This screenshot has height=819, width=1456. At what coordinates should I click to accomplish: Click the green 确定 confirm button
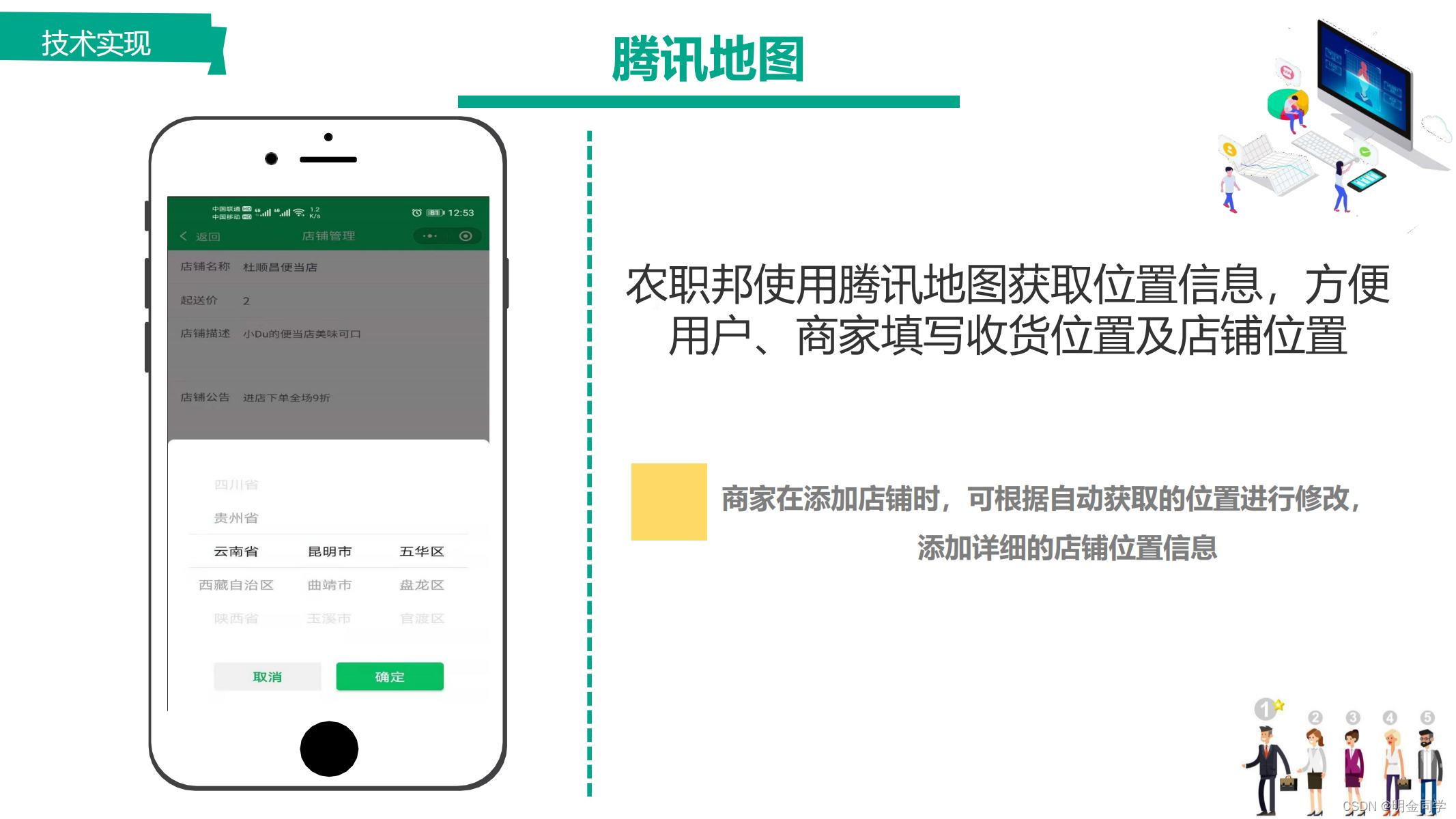point(391,675)
